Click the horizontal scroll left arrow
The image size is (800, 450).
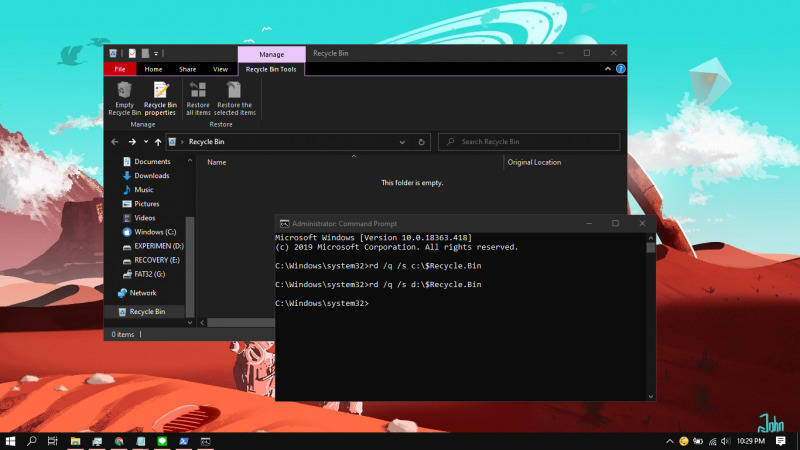(x=202, y=322)
